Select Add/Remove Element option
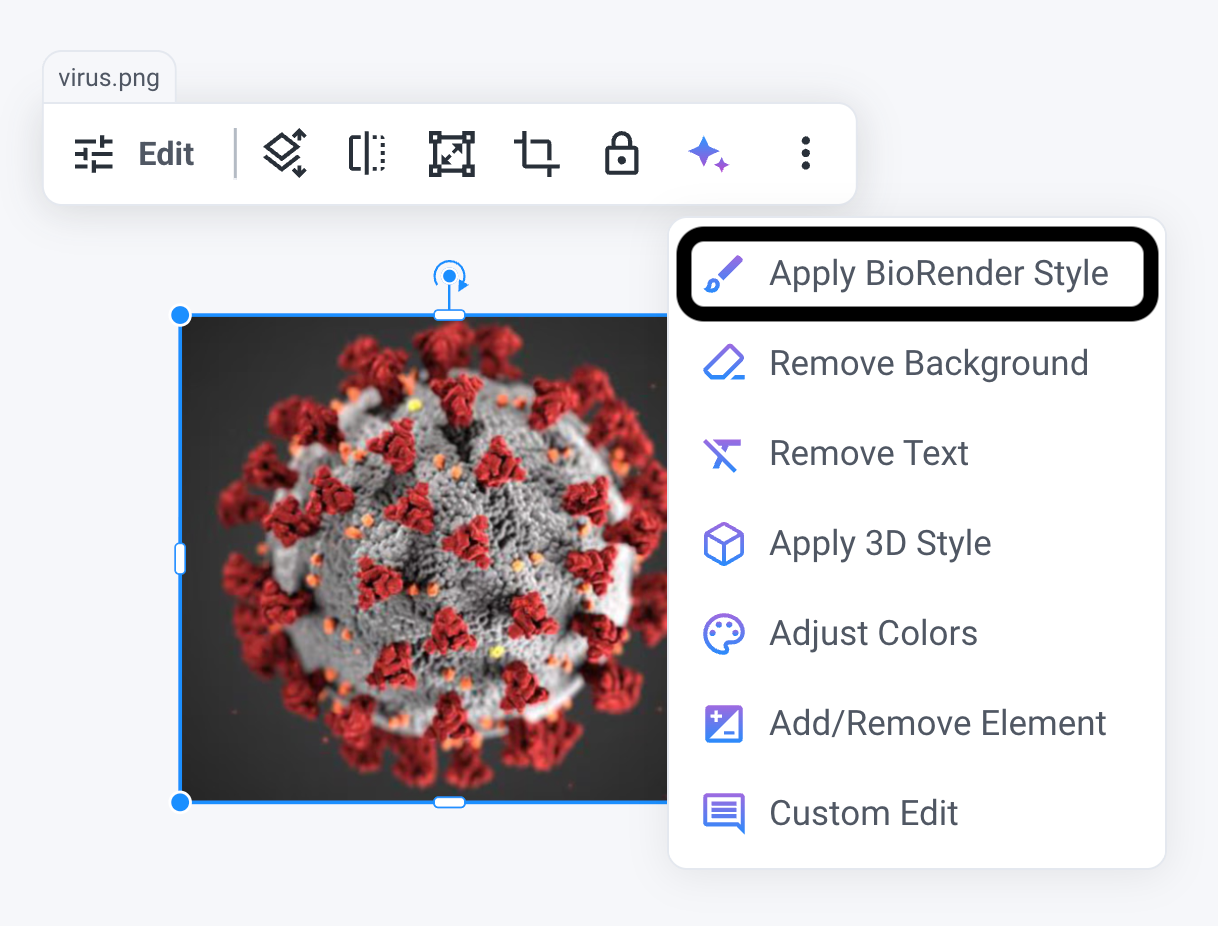The image size is (1218, 926). point(917,724)
